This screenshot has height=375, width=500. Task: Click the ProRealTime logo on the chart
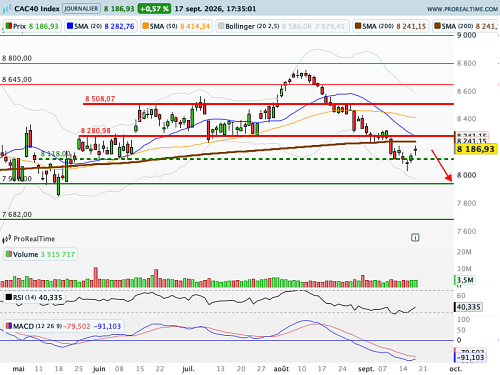pos(29,239)
